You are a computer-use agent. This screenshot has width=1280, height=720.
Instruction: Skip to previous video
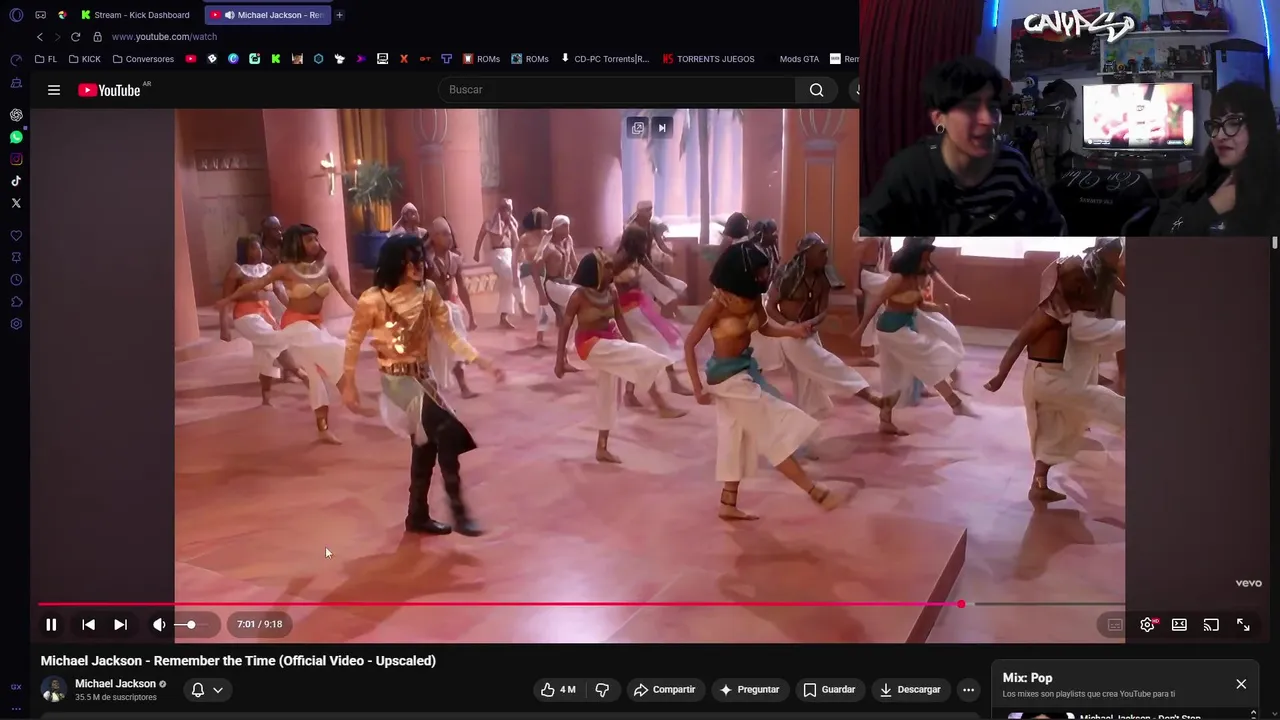(x=88, y=625)
